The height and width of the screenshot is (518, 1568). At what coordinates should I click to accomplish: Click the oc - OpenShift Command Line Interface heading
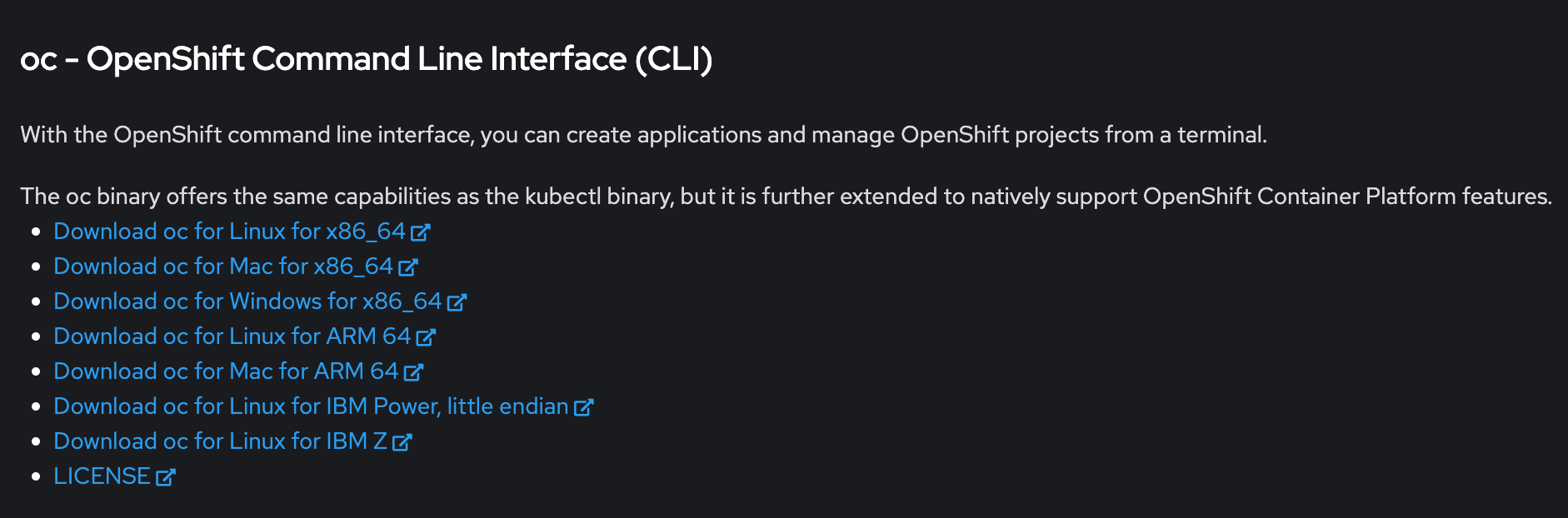point(366,59)
